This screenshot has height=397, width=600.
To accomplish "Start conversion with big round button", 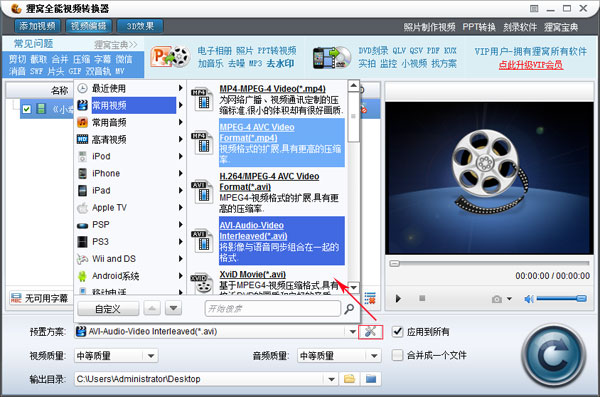I will coord(554,356).
